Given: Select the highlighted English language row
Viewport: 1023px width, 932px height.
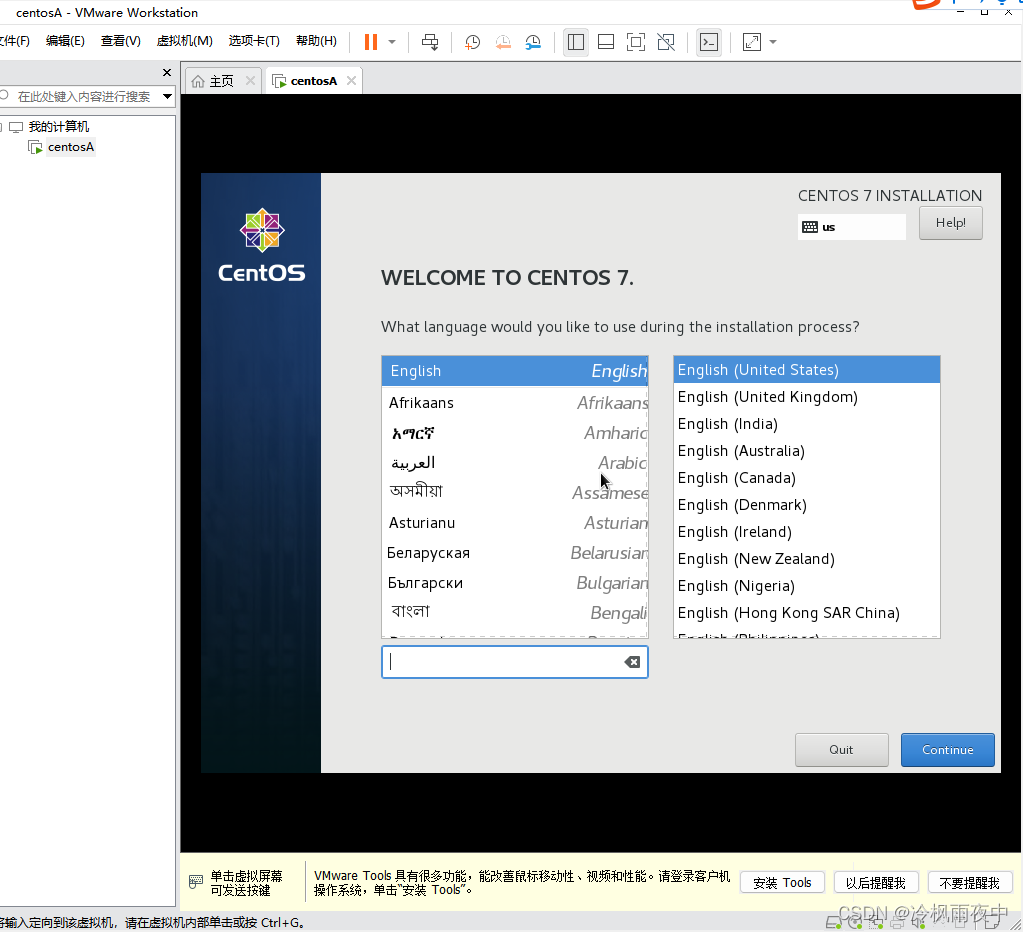Looking at the screenshot, I should click(515, 371).
